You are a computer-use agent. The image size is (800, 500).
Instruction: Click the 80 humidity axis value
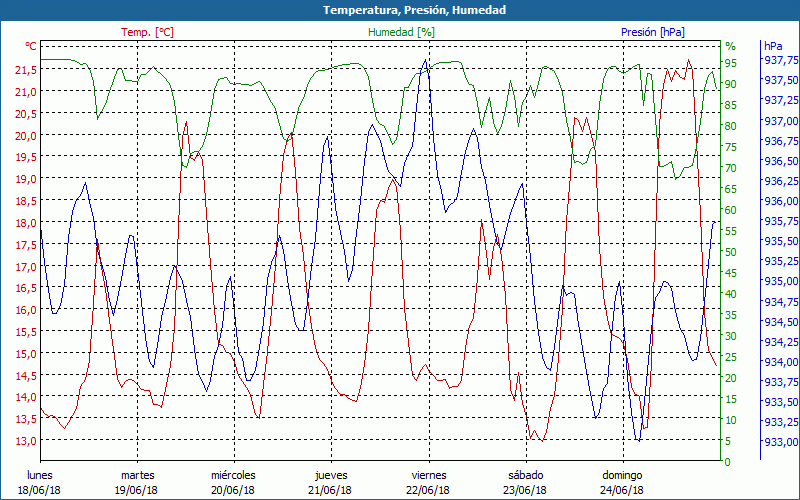731,126
